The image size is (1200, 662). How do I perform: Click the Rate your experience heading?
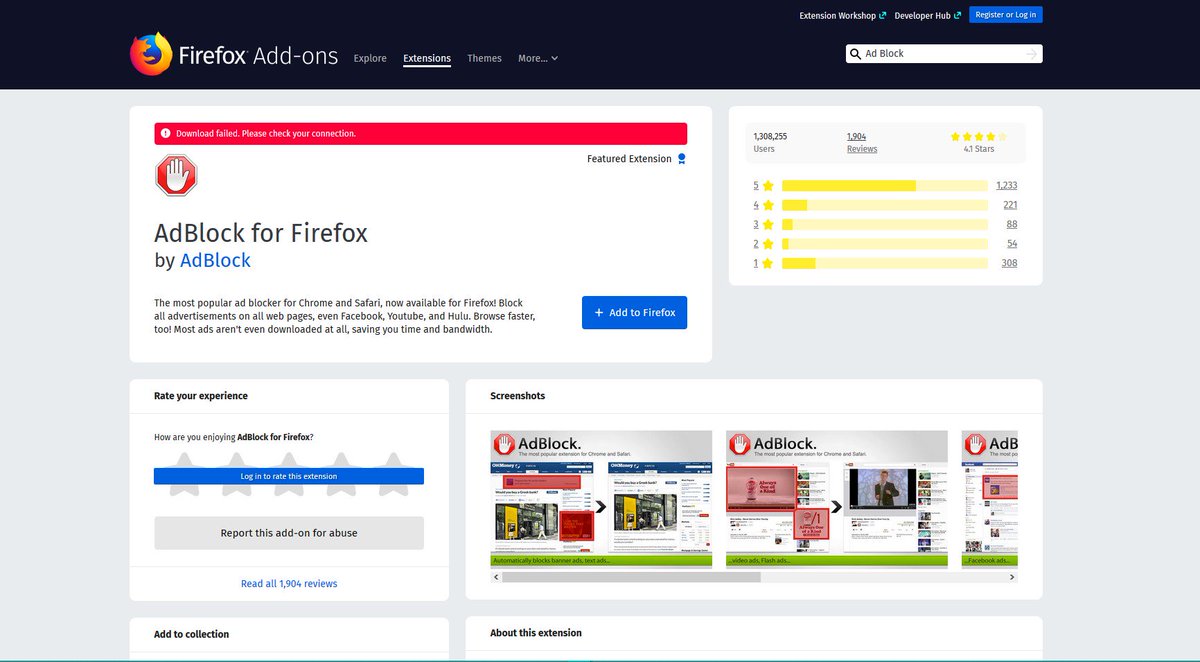(201, 396)
